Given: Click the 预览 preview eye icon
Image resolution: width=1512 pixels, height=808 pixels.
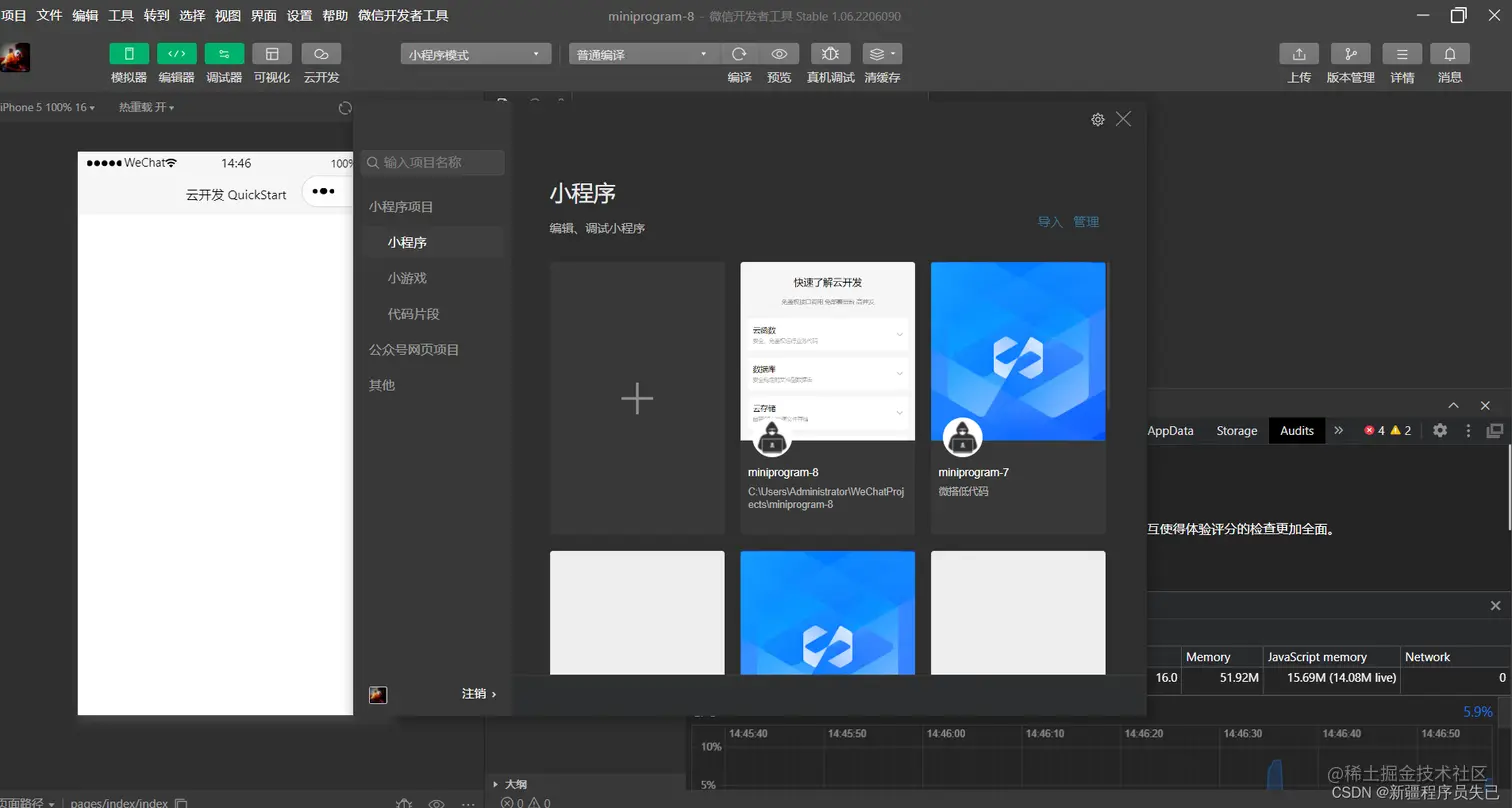Looking at the screenshot, I should point(779,54).
